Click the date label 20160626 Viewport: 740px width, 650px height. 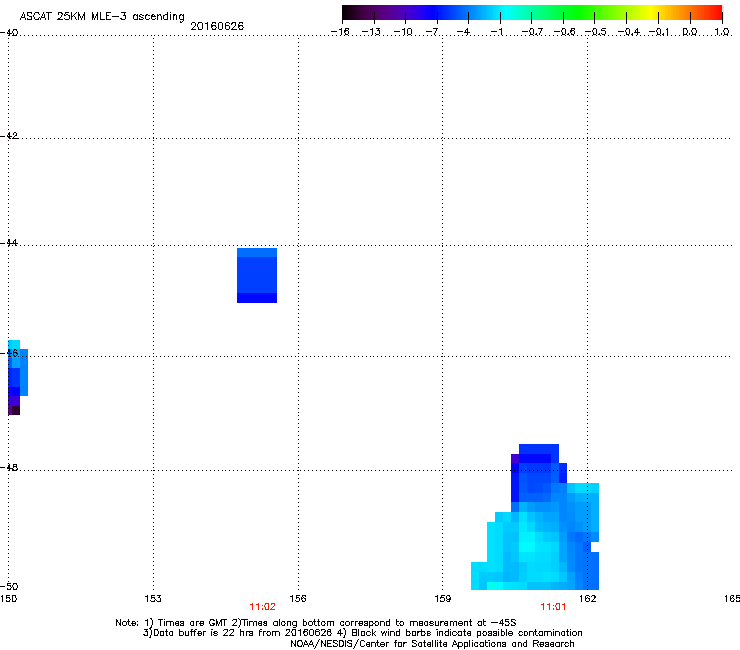click(217, 26)
